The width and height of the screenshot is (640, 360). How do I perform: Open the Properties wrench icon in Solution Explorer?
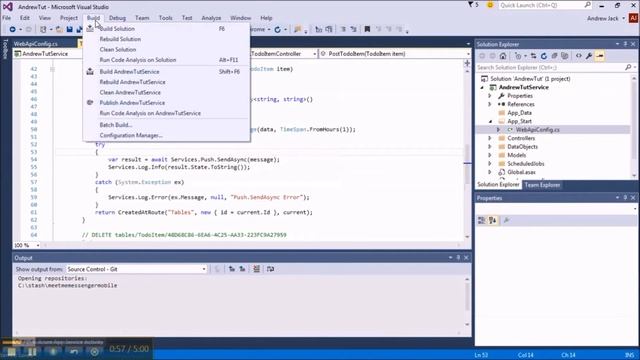[x=589, y=56]
